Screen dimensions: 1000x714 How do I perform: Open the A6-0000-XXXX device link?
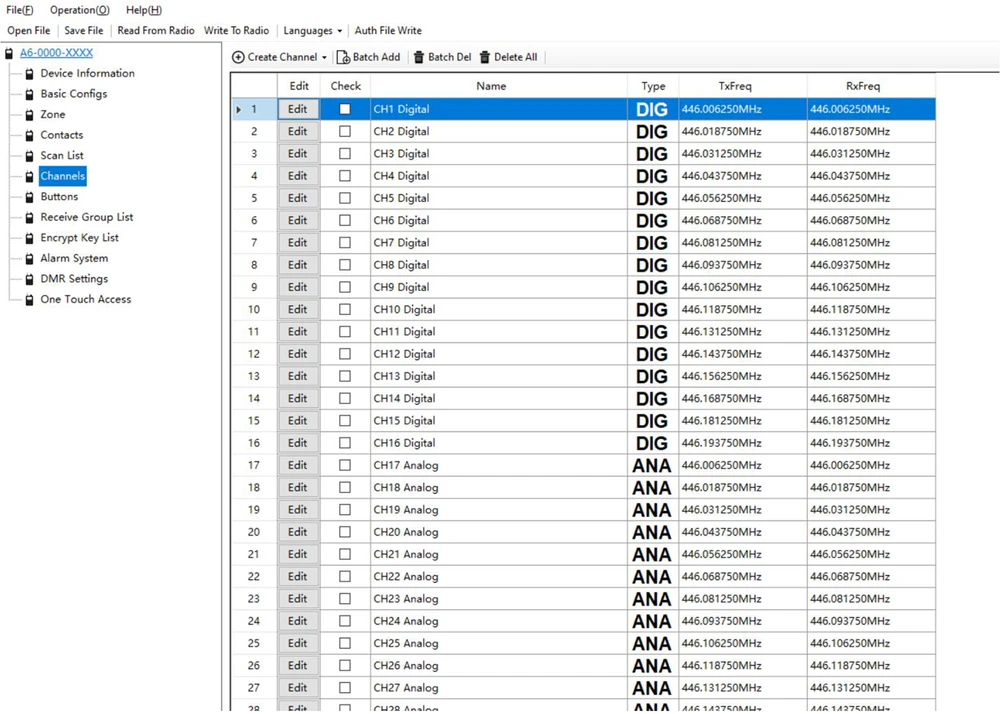[x=56, y=53]
